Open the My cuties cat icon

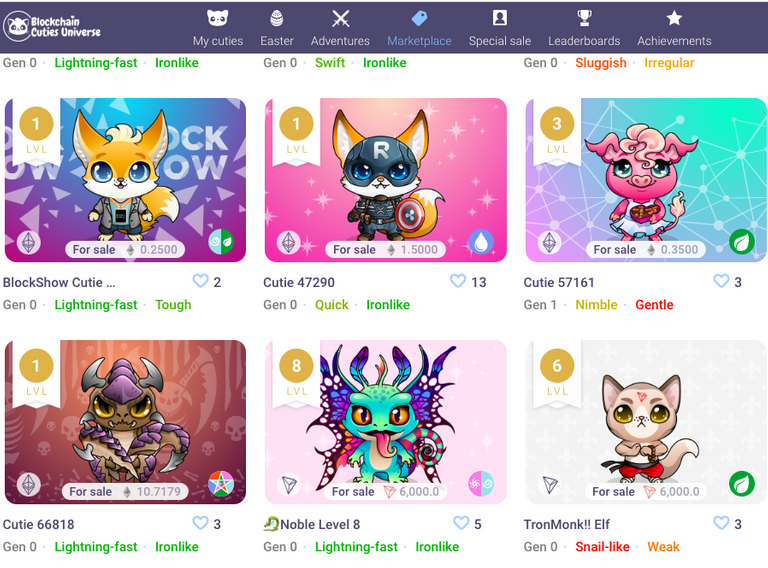click(x=217, y=19)
